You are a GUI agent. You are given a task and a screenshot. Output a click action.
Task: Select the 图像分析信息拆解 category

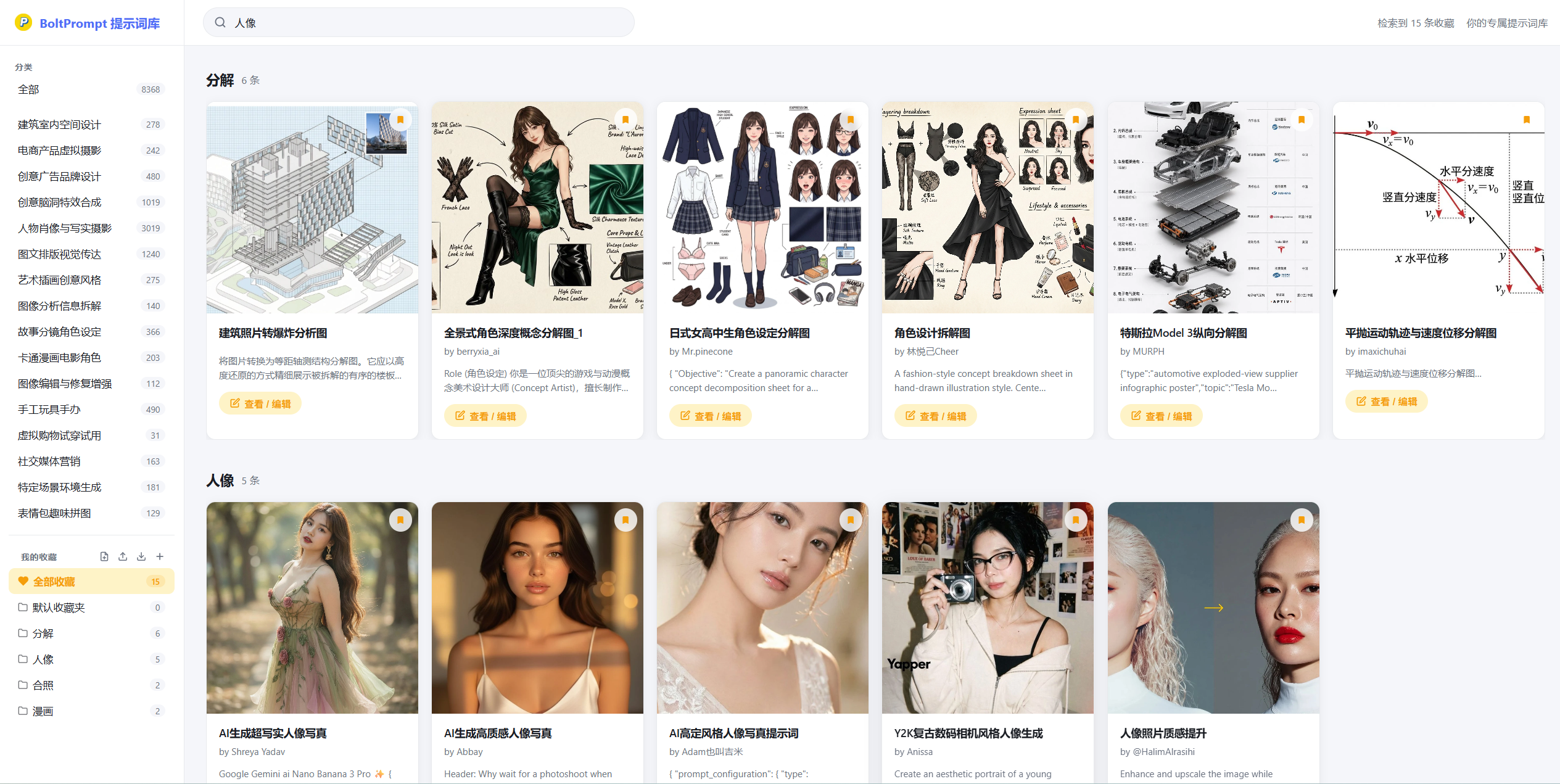91,306
